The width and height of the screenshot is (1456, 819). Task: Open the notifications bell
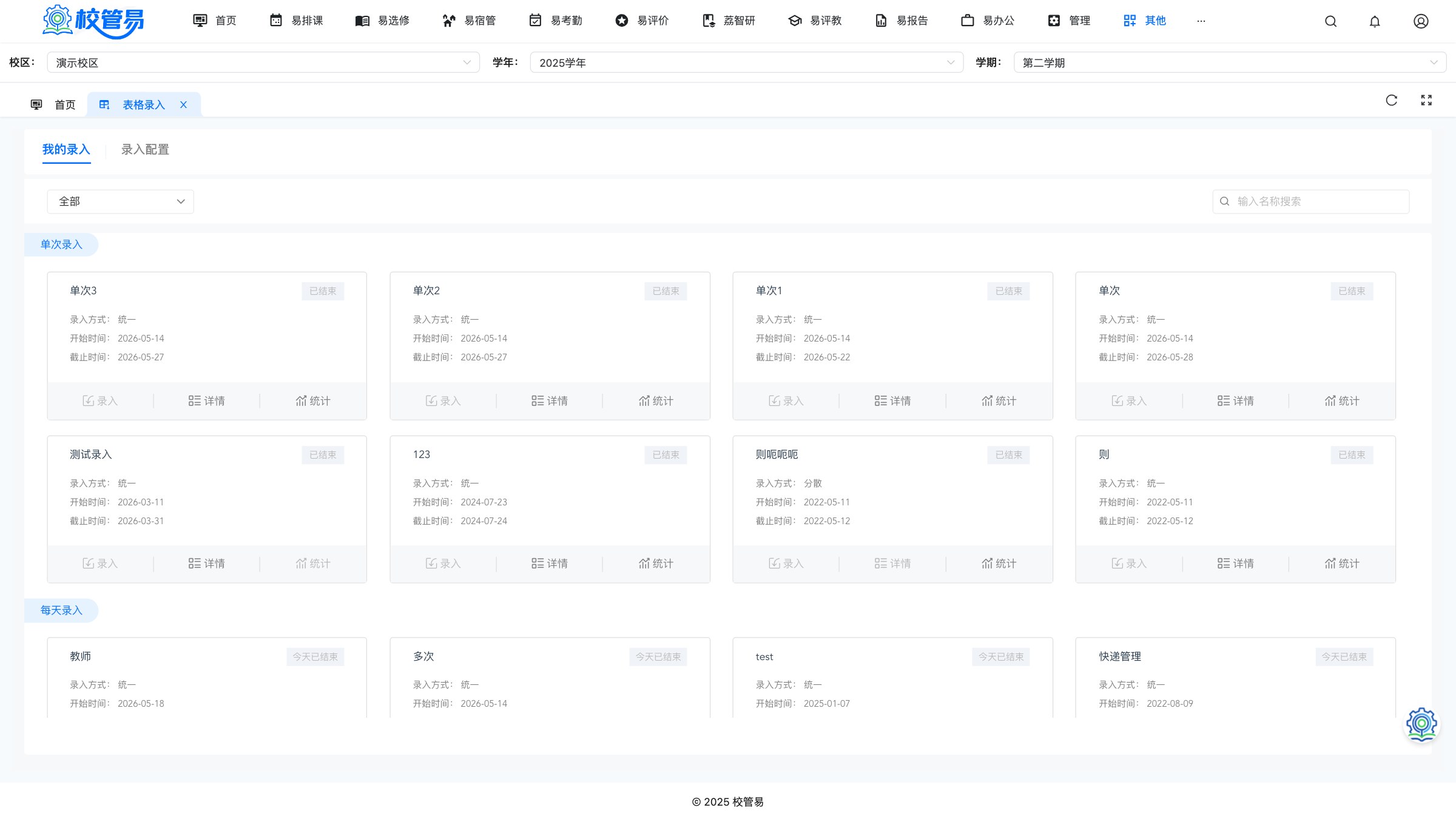point(1375,21)
